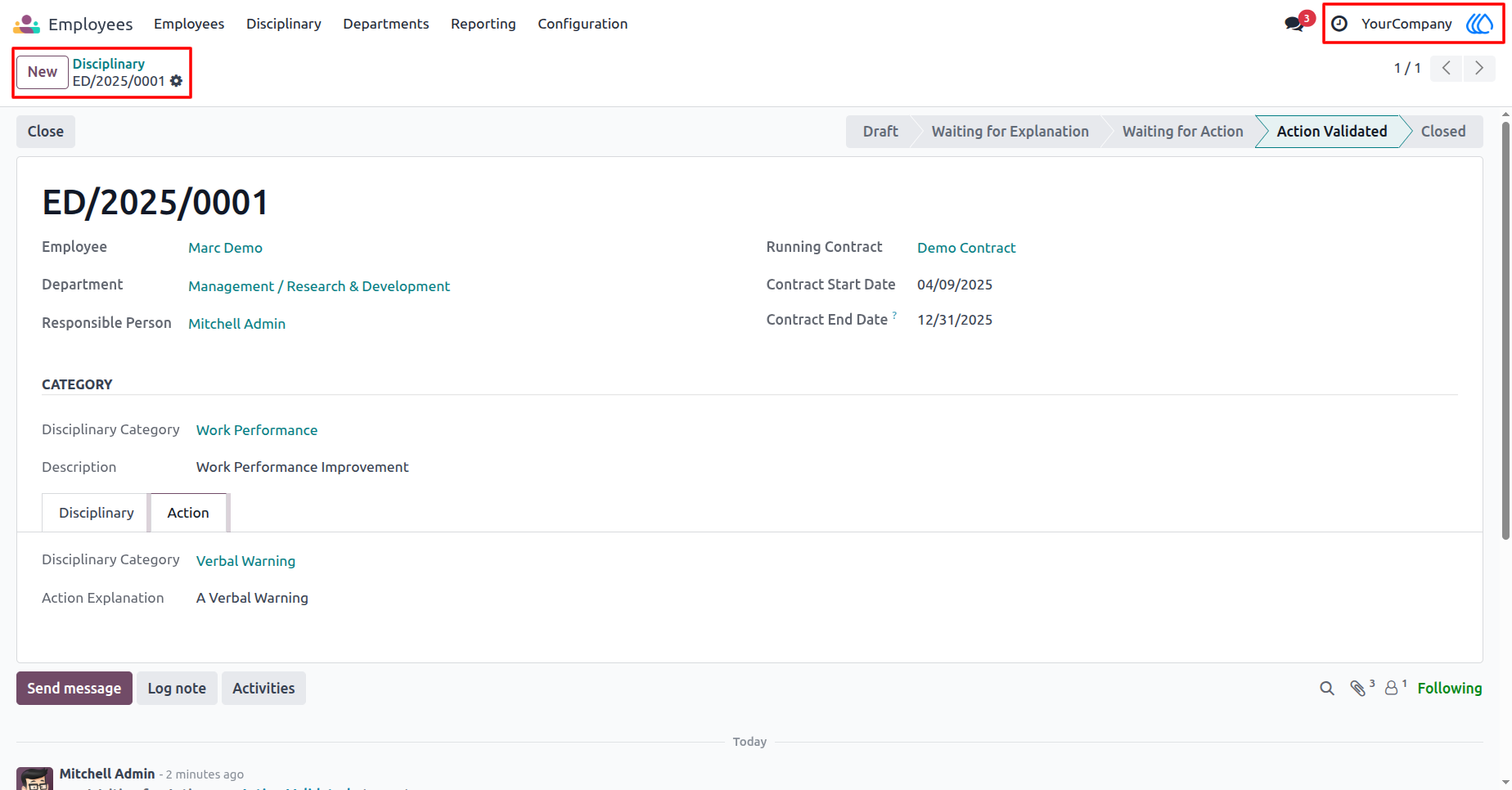The image size is (1512, 790).
Task: Select the Closed status stage
Action: 1443,132
